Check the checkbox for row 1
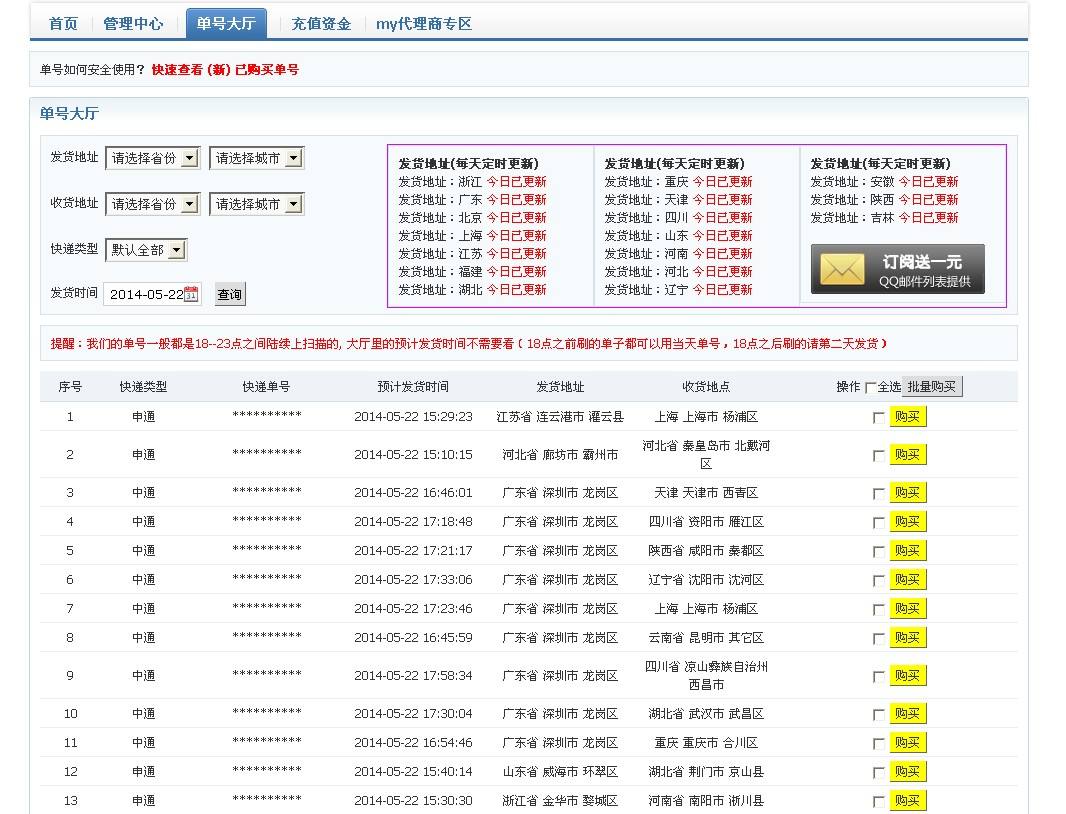 (878, 418)
